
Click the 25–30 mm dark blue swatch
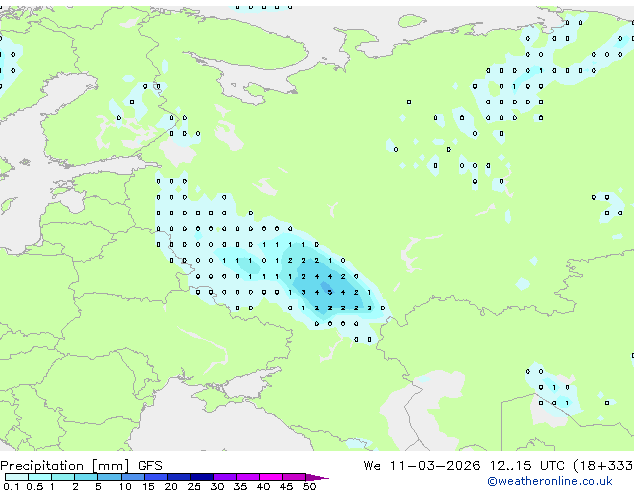click(x=202, y=477)
